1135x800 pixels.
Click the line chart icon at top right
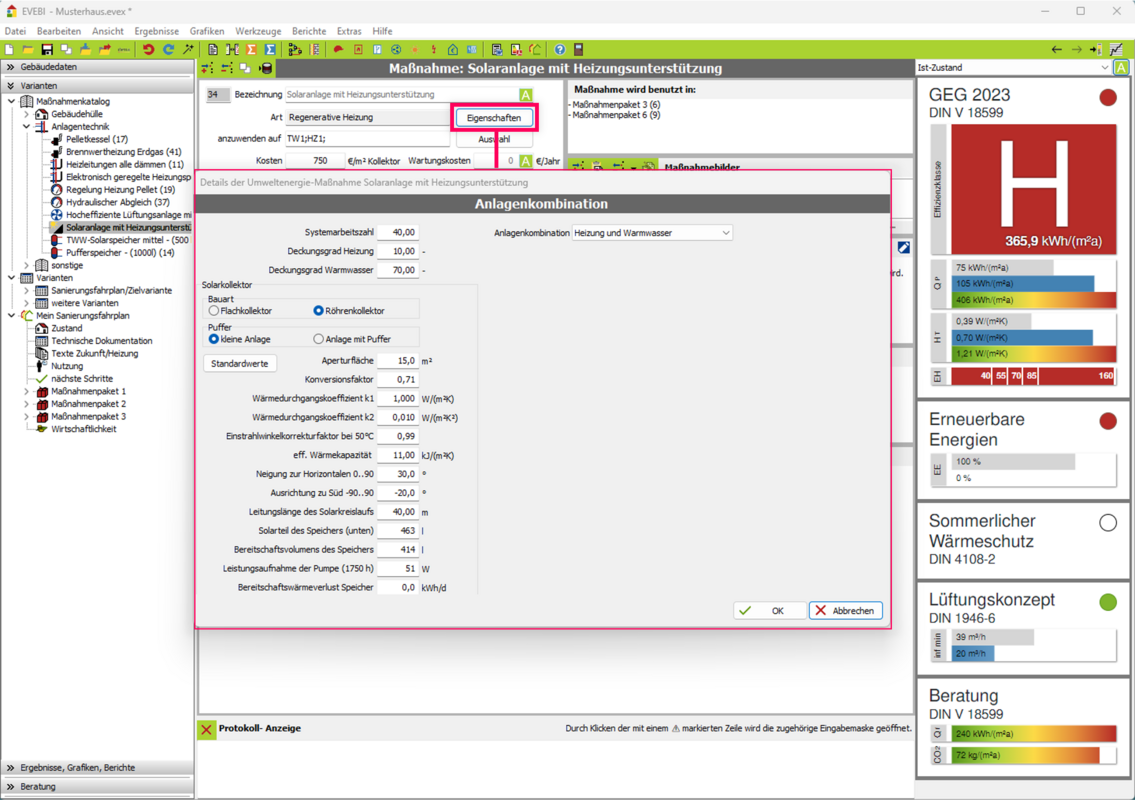tap(1116, 49)
